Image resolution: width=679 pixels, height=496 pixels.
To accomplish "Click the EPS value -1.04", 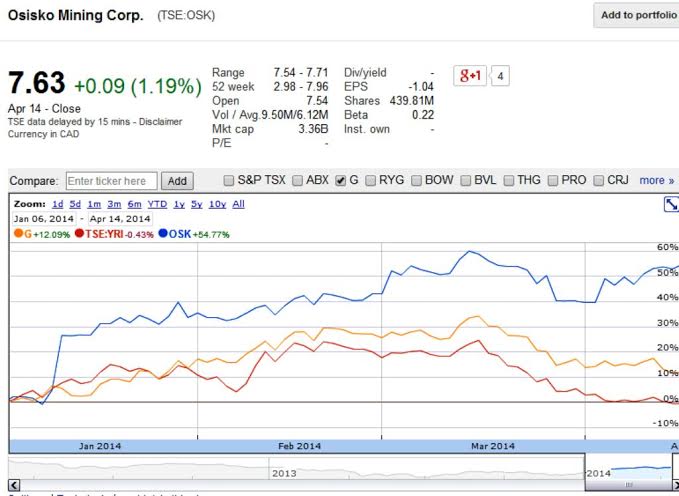I will click(421, 87).
